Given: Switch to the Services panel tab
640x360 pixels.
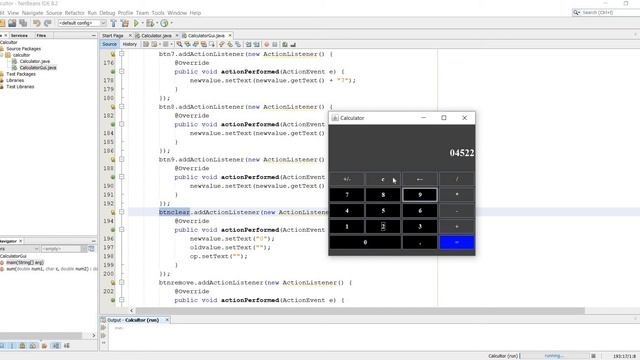Looking at the screenshot, I should pos(19,36).
